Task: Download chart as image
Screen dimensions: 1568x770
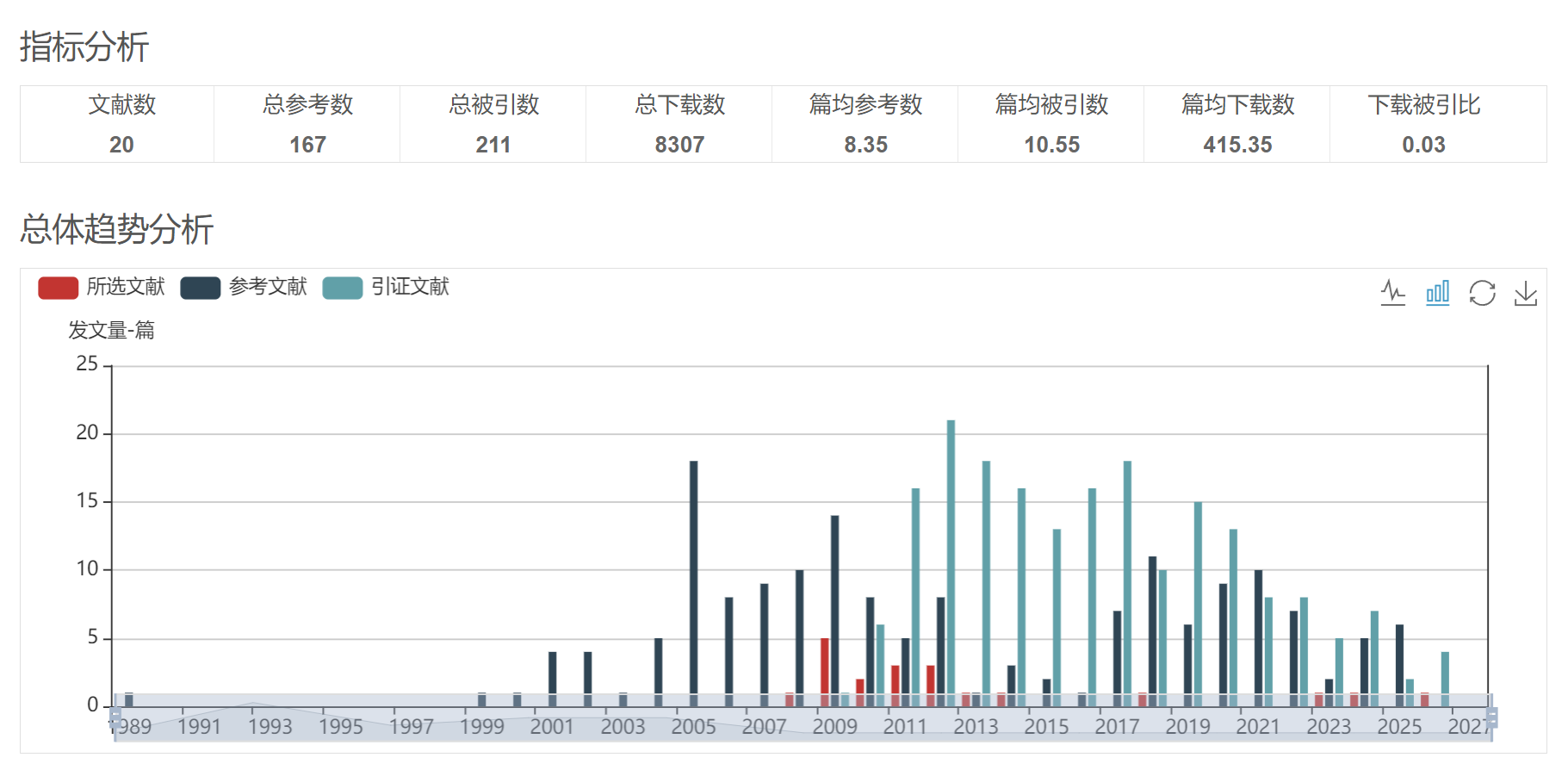Action: 1526,293
